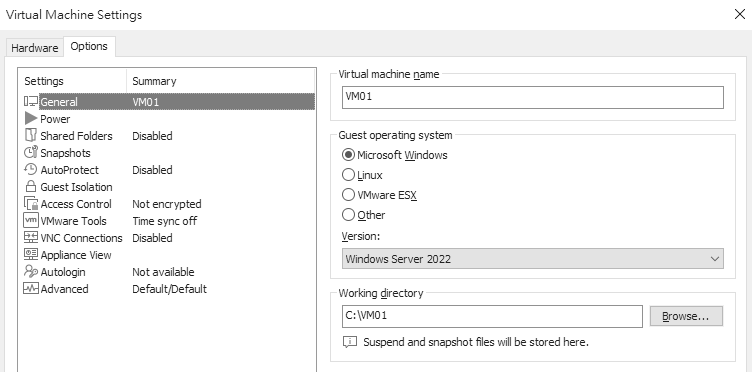
Task: Click the 'VM01' summary in General row
Action: point(145,102)
